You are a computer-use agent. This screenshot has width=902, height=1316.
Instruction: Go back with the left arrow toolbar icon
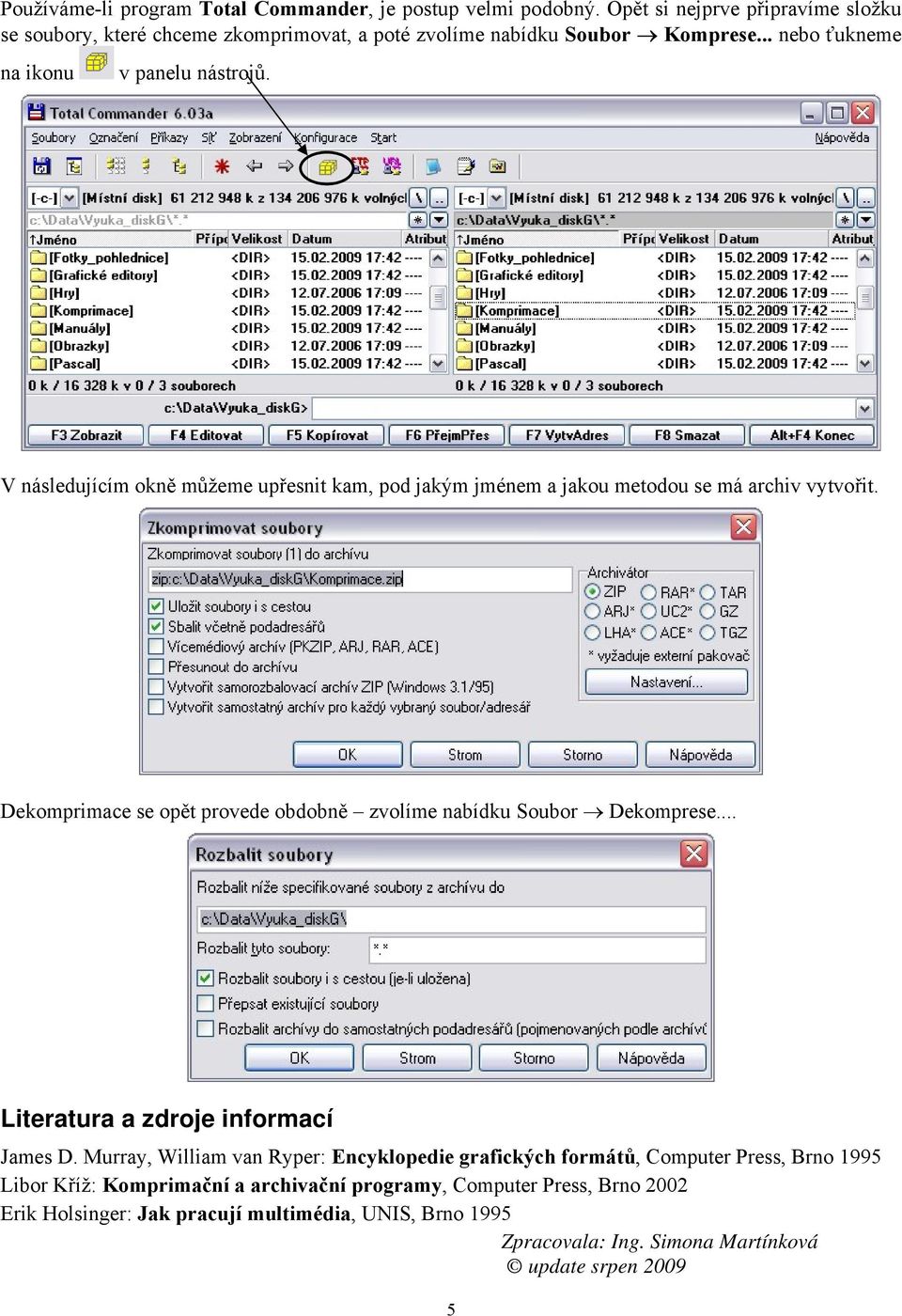pos(254,166)
